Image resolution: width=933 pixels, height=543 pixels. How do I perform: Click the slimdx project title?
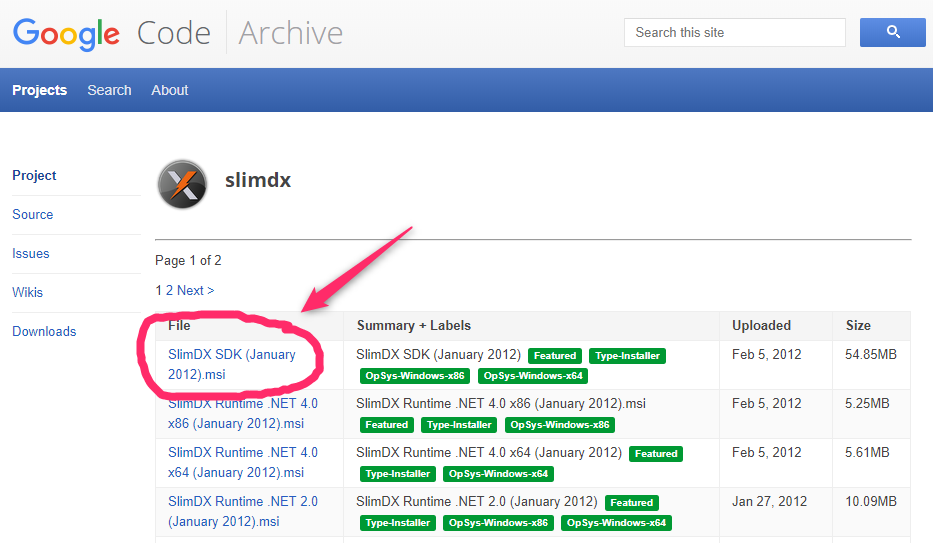click(258, 180)
